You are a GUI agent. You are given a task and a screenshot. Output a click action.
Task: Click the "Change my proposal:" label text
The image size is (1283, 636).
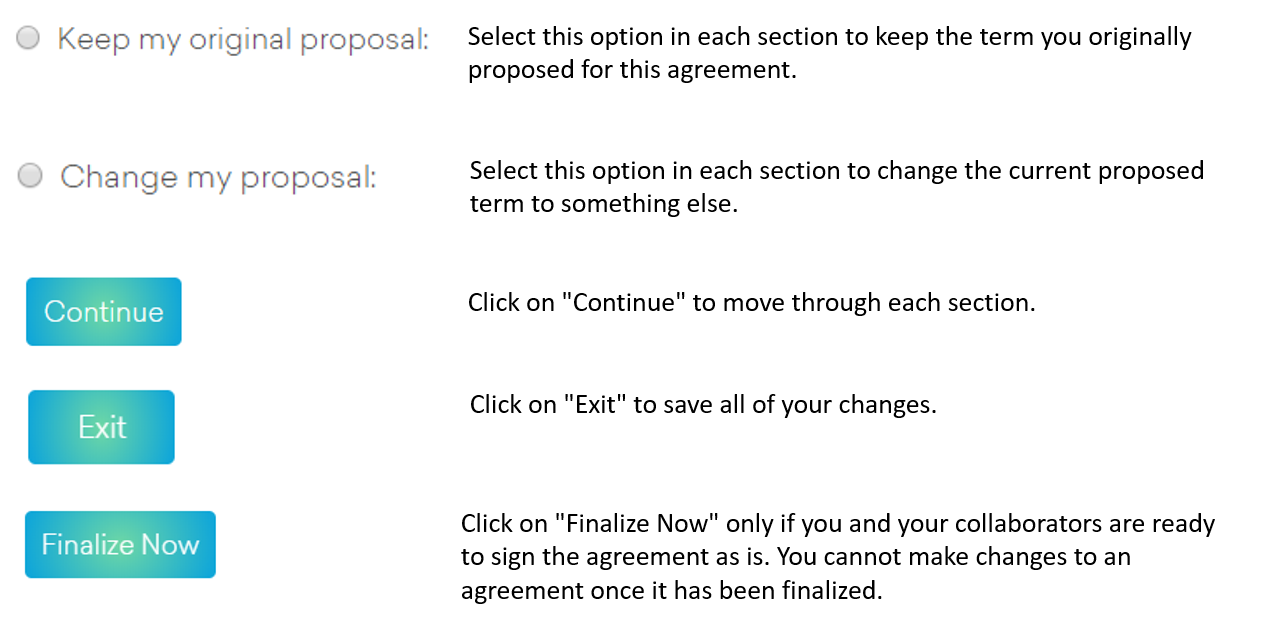click(x=218, y=177)
